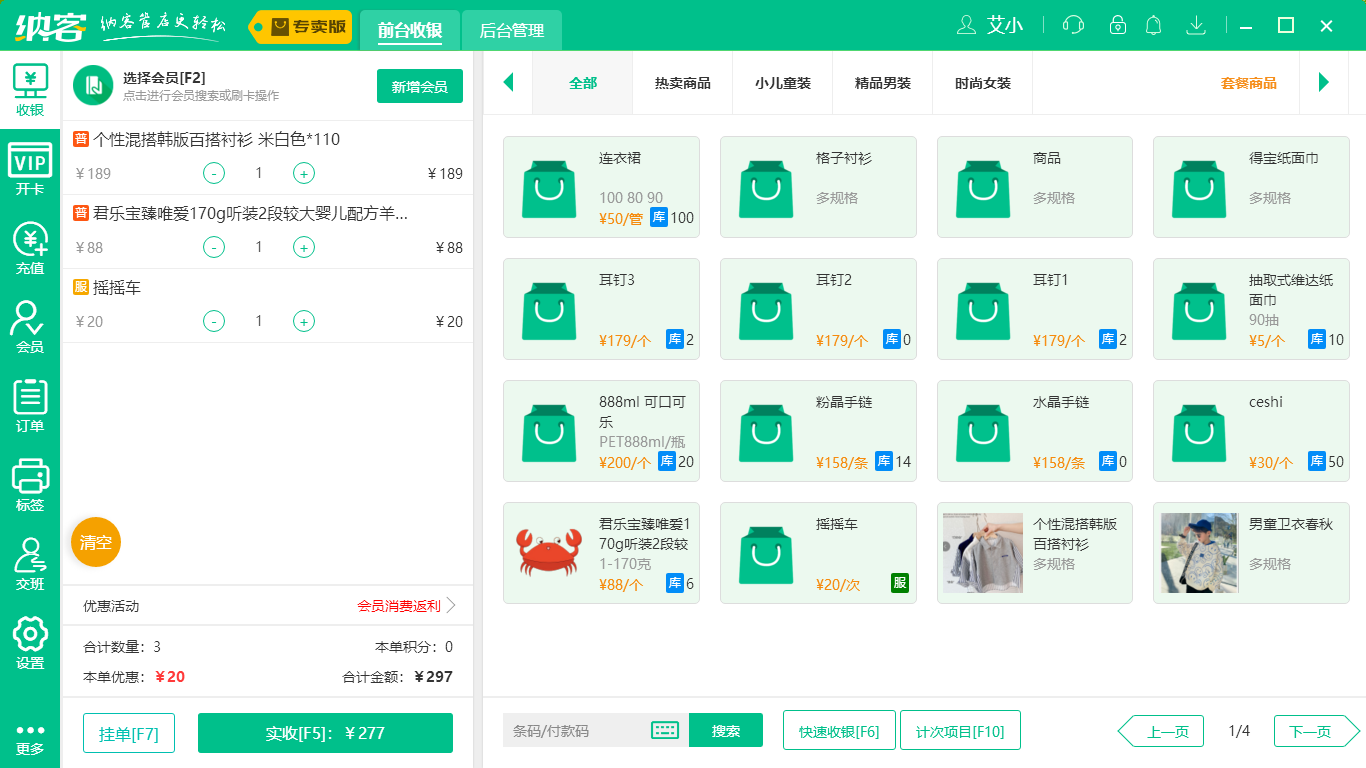
Task: Select the 时尚女装 category tab
Action: tap(982, 83)
